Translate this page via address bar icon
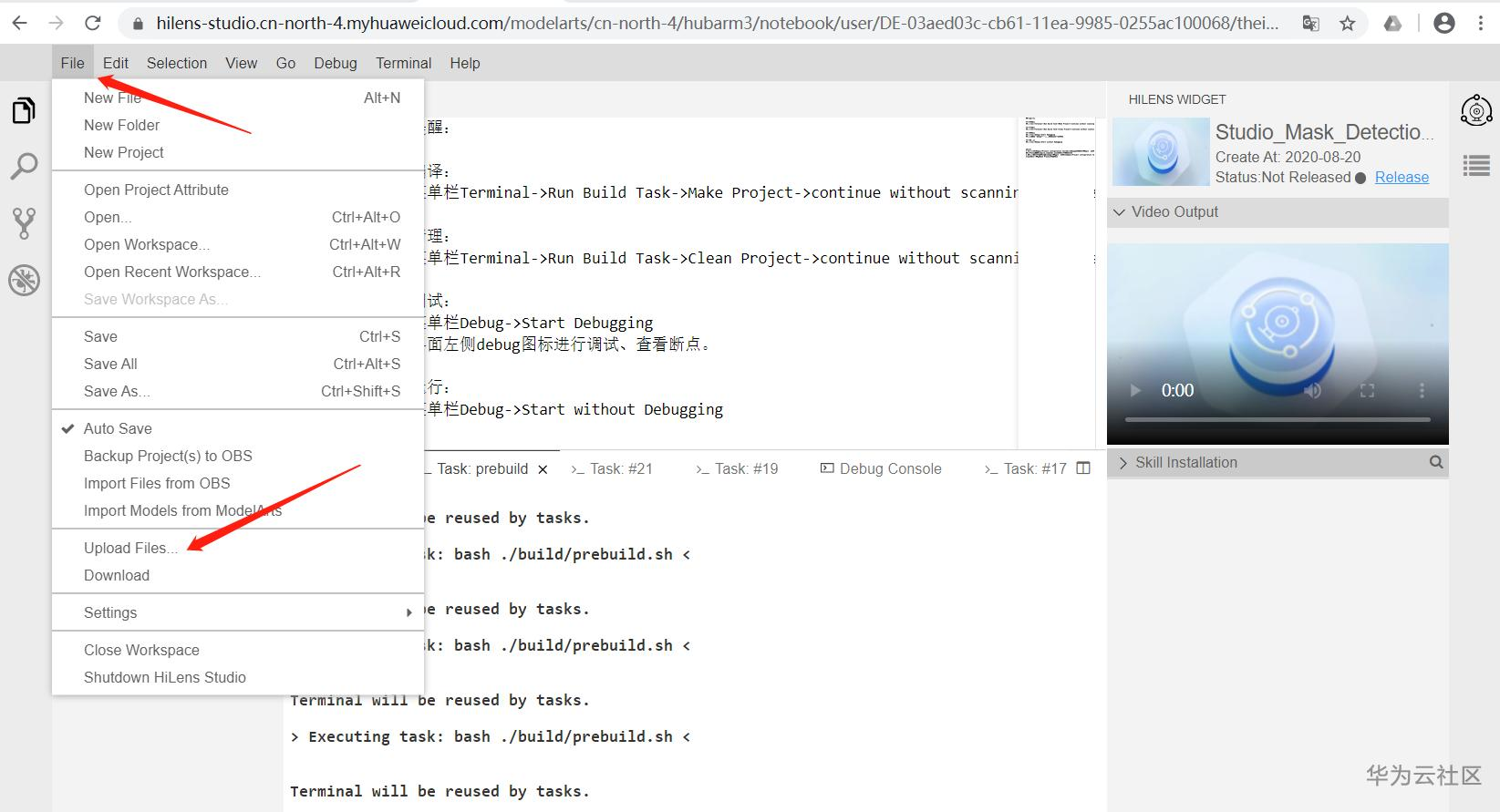 [x=1310, y=24]
